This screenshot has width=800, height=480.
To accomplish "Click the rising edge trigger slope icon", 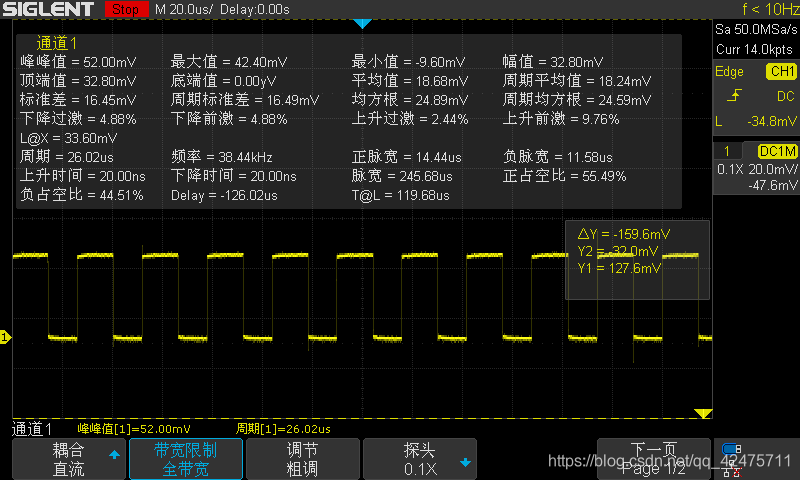I will (x=734, y=95).
